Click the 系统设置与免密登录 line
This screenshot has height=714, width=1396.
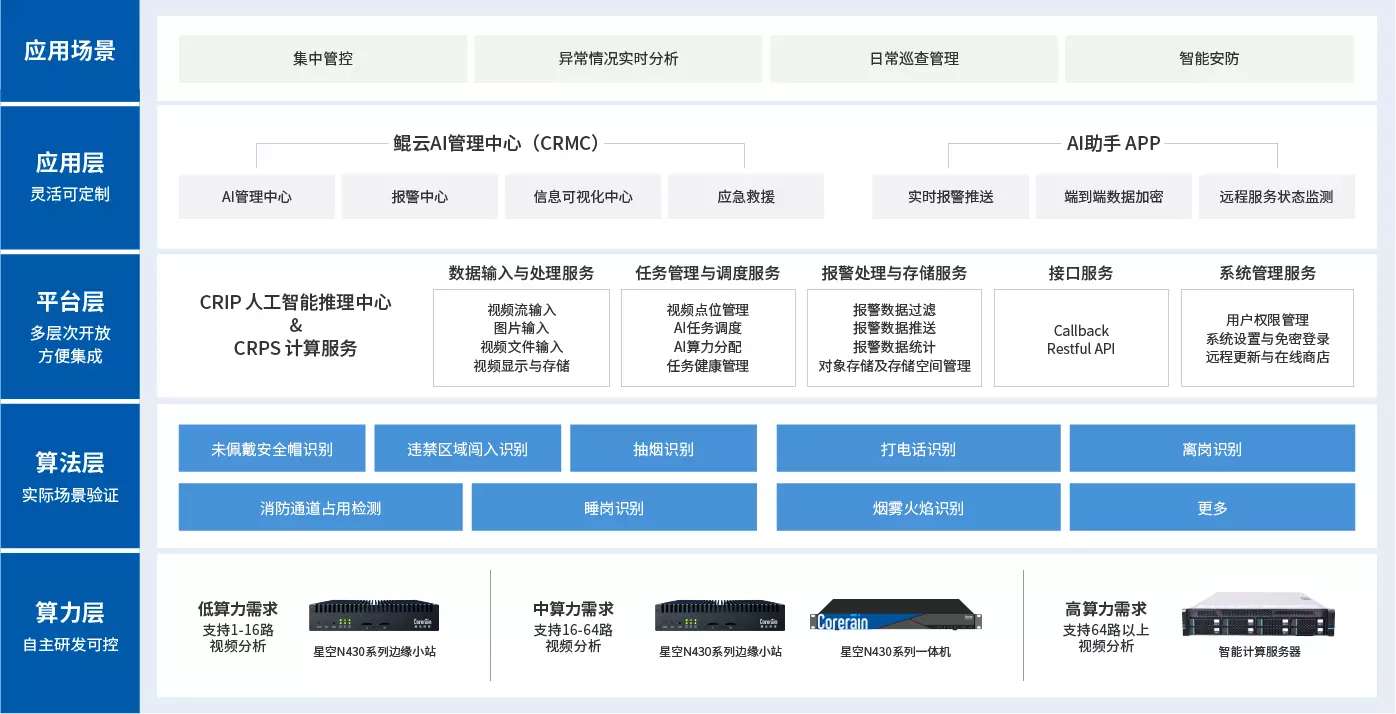pyautogui.click(x=1267, y=339)
